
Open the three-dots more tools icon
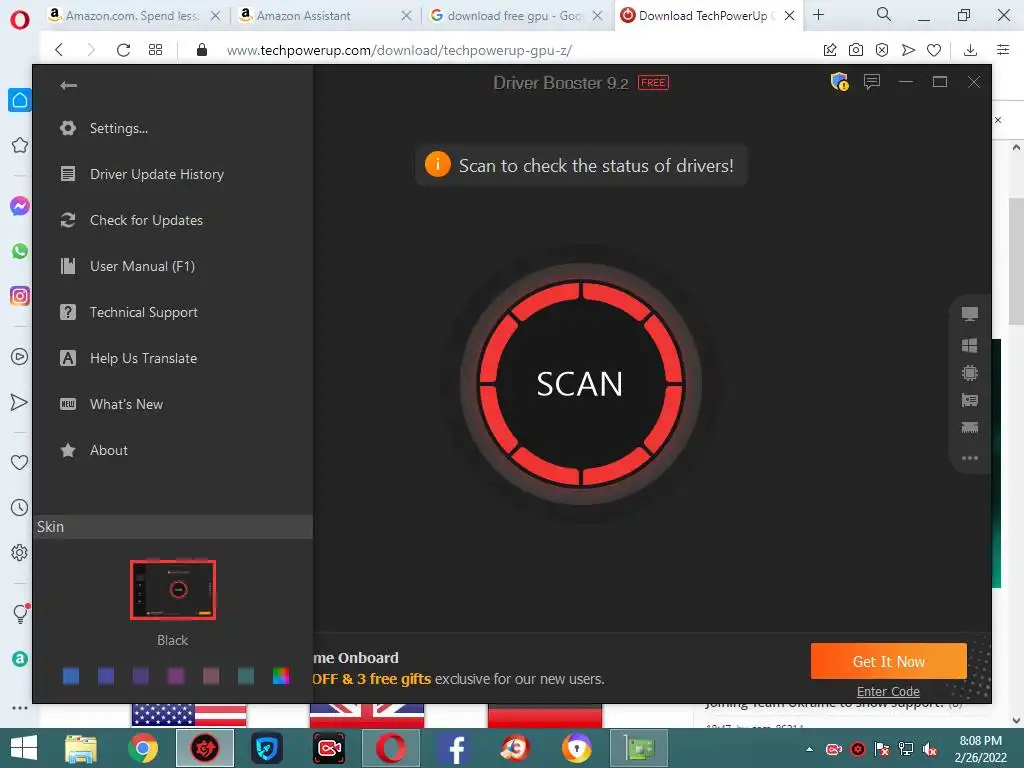(970, 458)
